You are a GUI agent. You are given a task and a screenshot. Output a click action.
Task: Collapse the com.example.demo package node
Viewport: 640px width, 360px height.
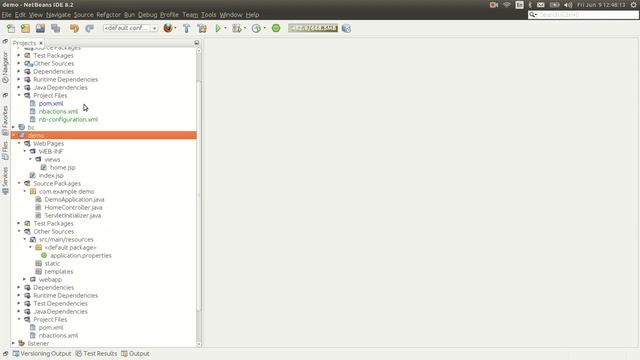24,191
